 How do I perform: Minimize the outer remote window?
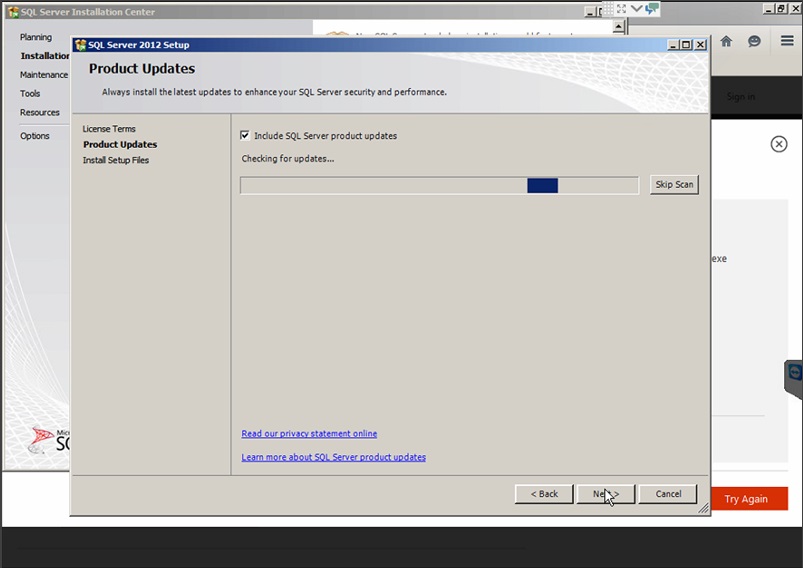coord(769,8)
